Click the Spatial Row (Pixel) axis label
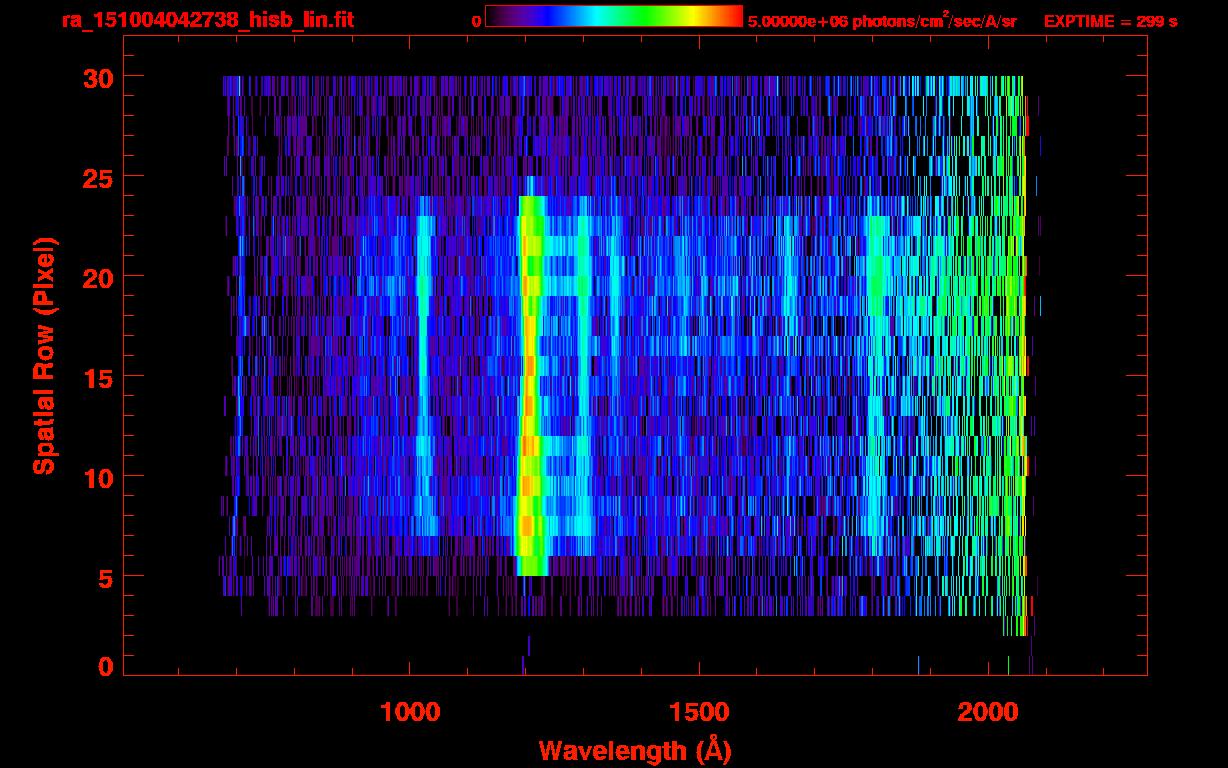The image size is (1228, 768). click(44, 355)
